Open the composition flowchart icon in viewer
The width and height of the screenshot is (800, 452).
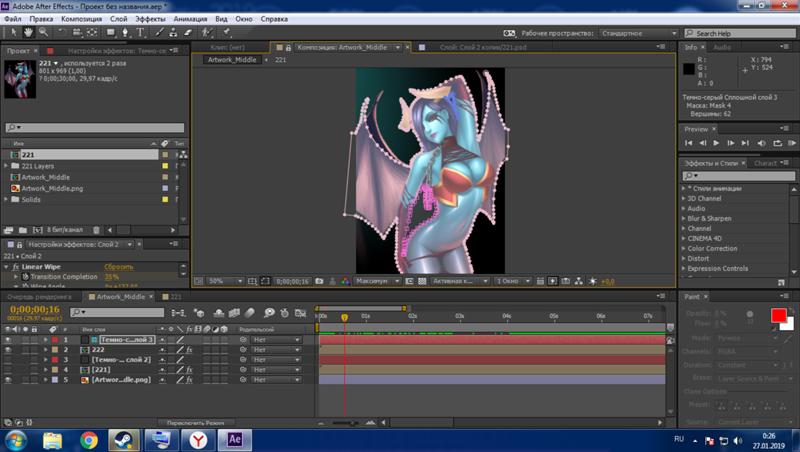pyautogui.click(x=579, y=281)
